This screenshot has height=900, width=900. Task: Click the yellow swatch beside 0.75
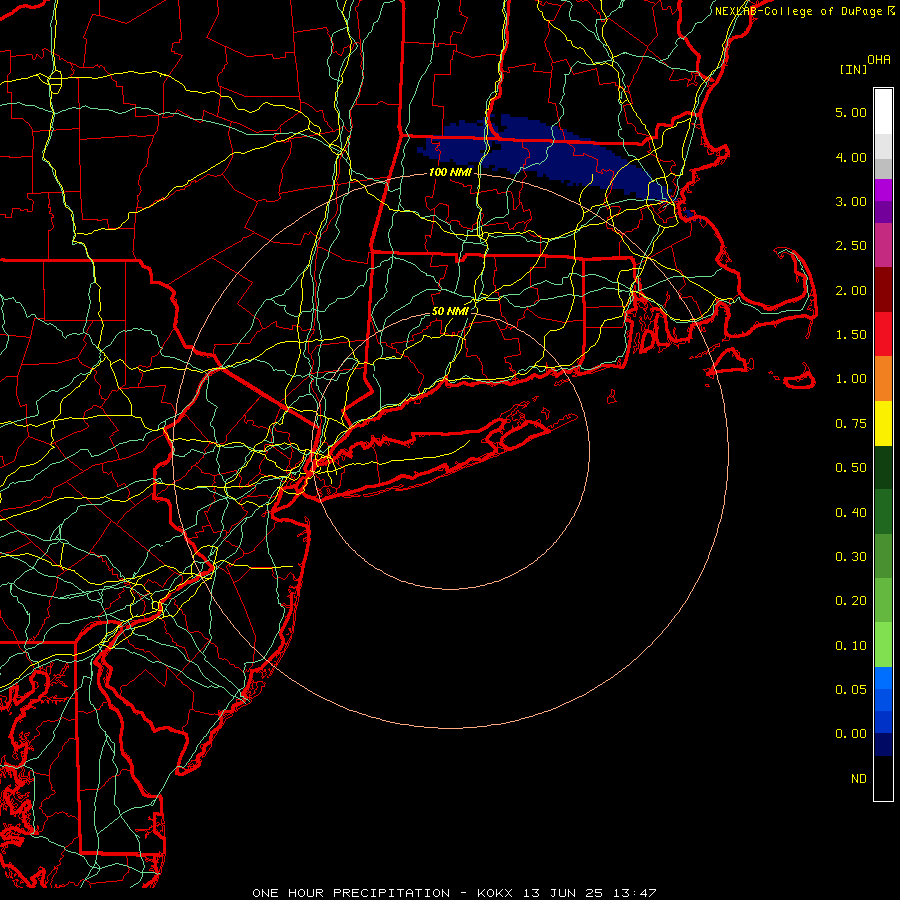(883, 424)
